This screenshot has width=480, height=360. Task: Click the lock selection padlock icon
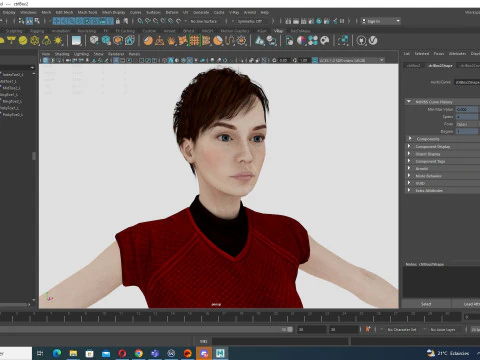[117, 21]
